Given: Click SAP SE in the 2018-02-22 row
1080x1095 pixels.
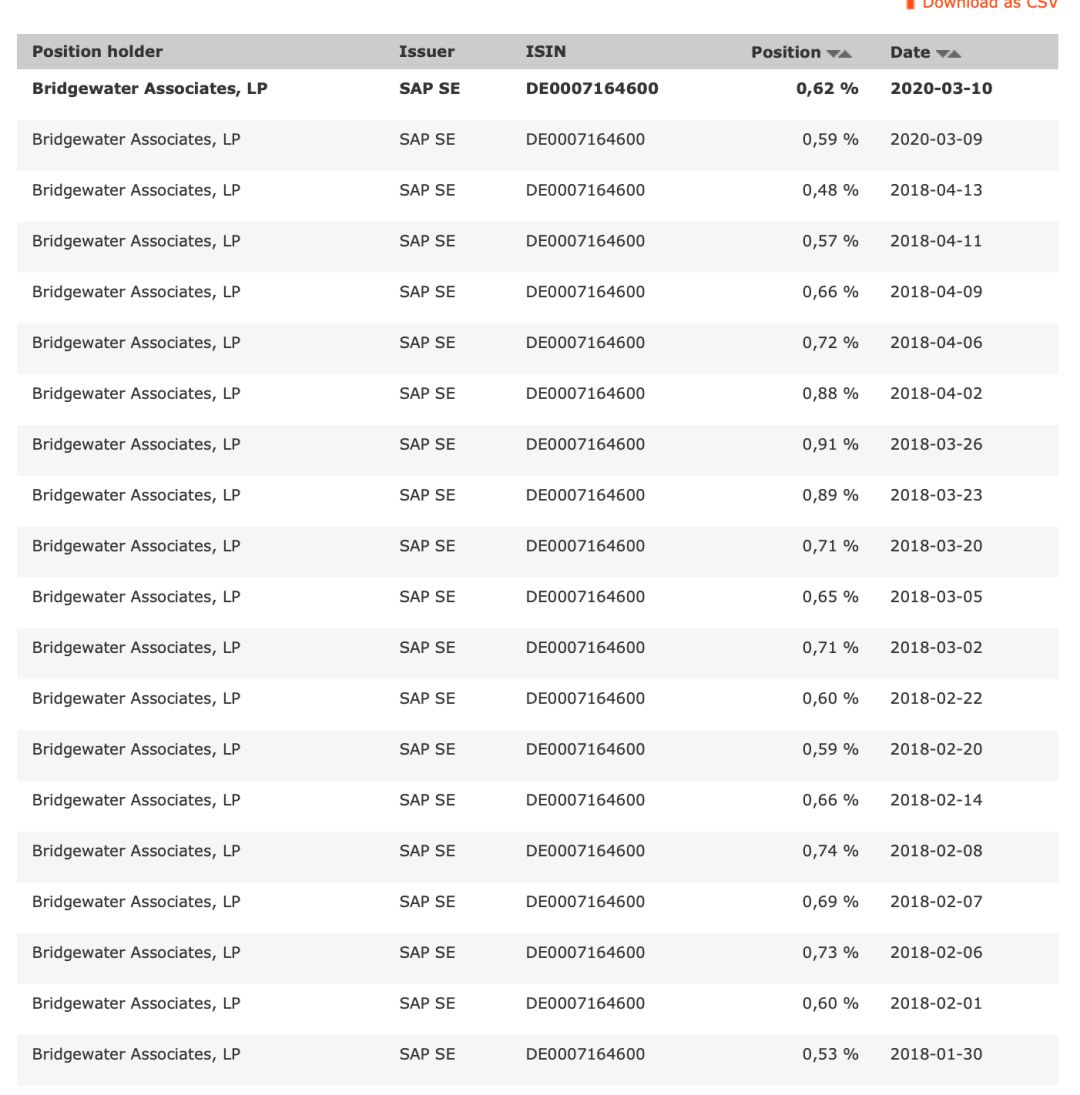Looking at the screenshot, I should point(427,698).
